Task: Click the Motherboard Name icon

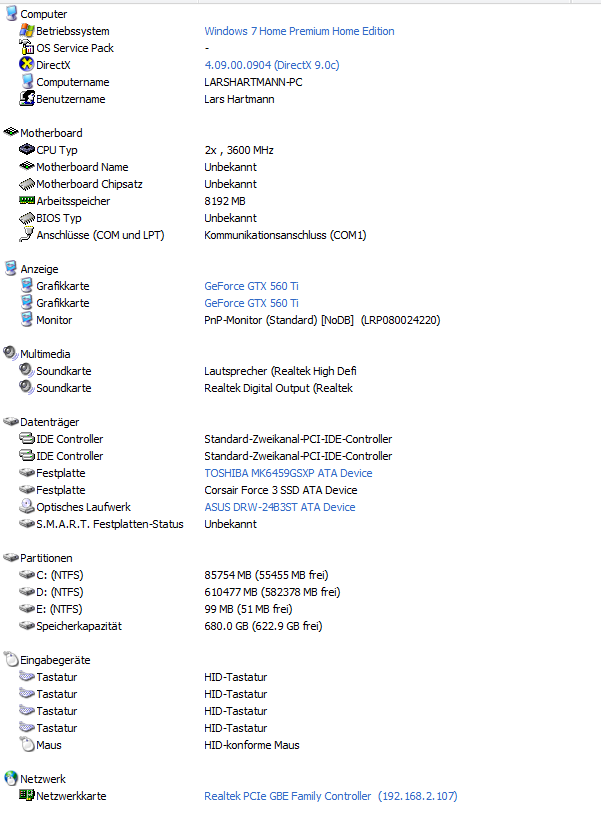Action: click(x=26, y=166)
